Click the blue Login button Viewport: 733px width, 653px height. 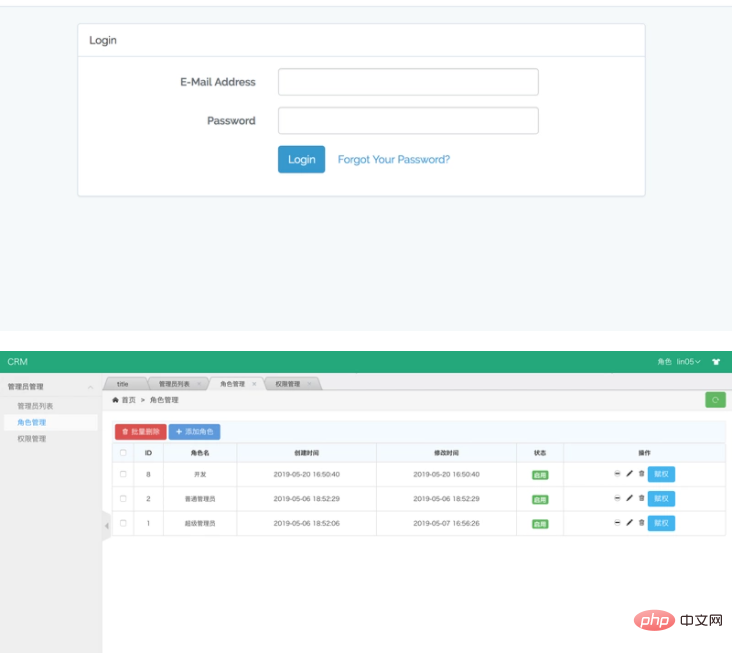[x=301, y=160]
